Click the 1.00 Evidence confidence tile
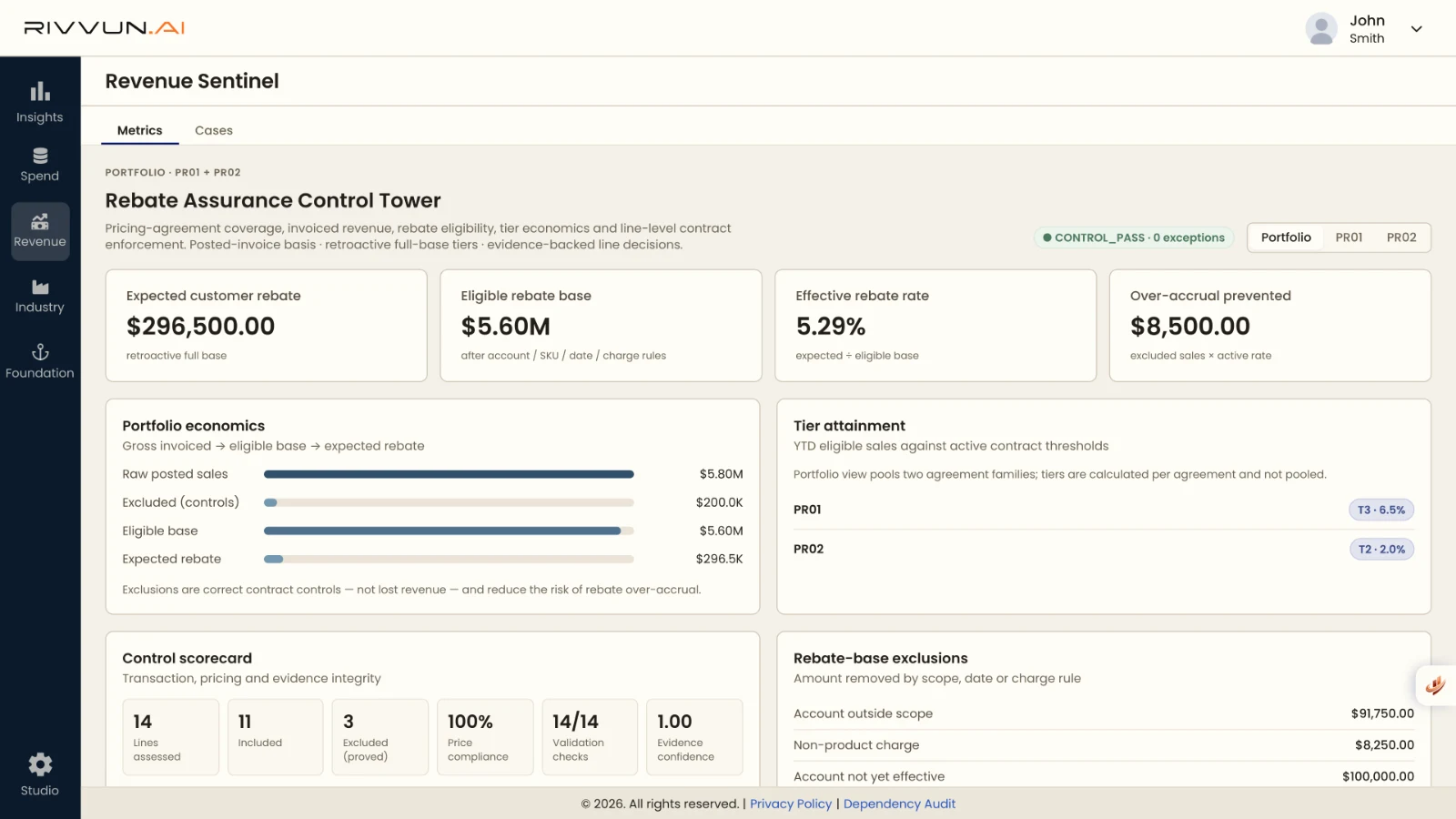The height and width of the screenshot is (819, 1456). click(694, 737)
